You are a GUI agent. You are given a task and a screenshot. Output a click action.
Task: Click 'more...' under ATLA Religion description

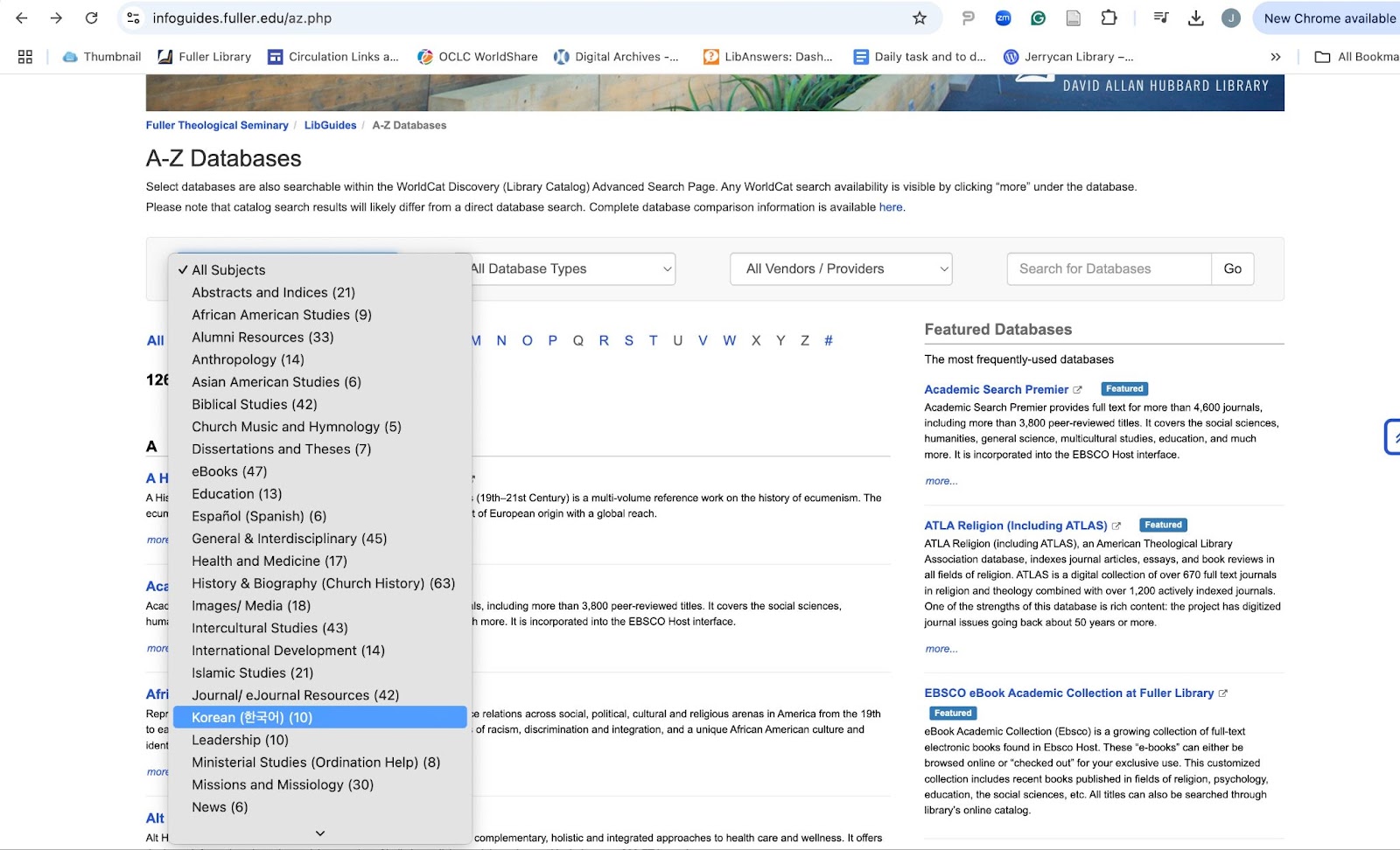(941, 650)
